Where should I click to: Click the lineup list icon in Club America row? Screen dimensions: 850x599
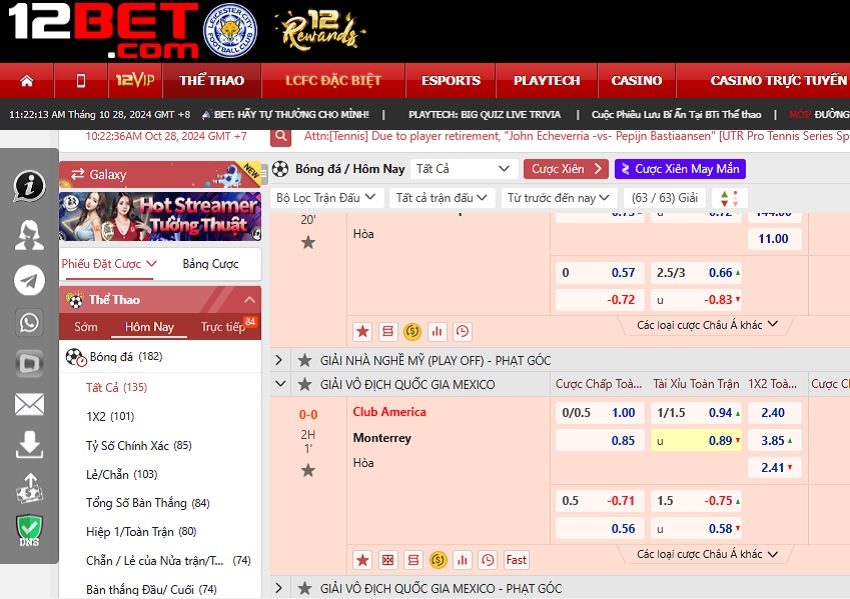click(x=413, y=560)
